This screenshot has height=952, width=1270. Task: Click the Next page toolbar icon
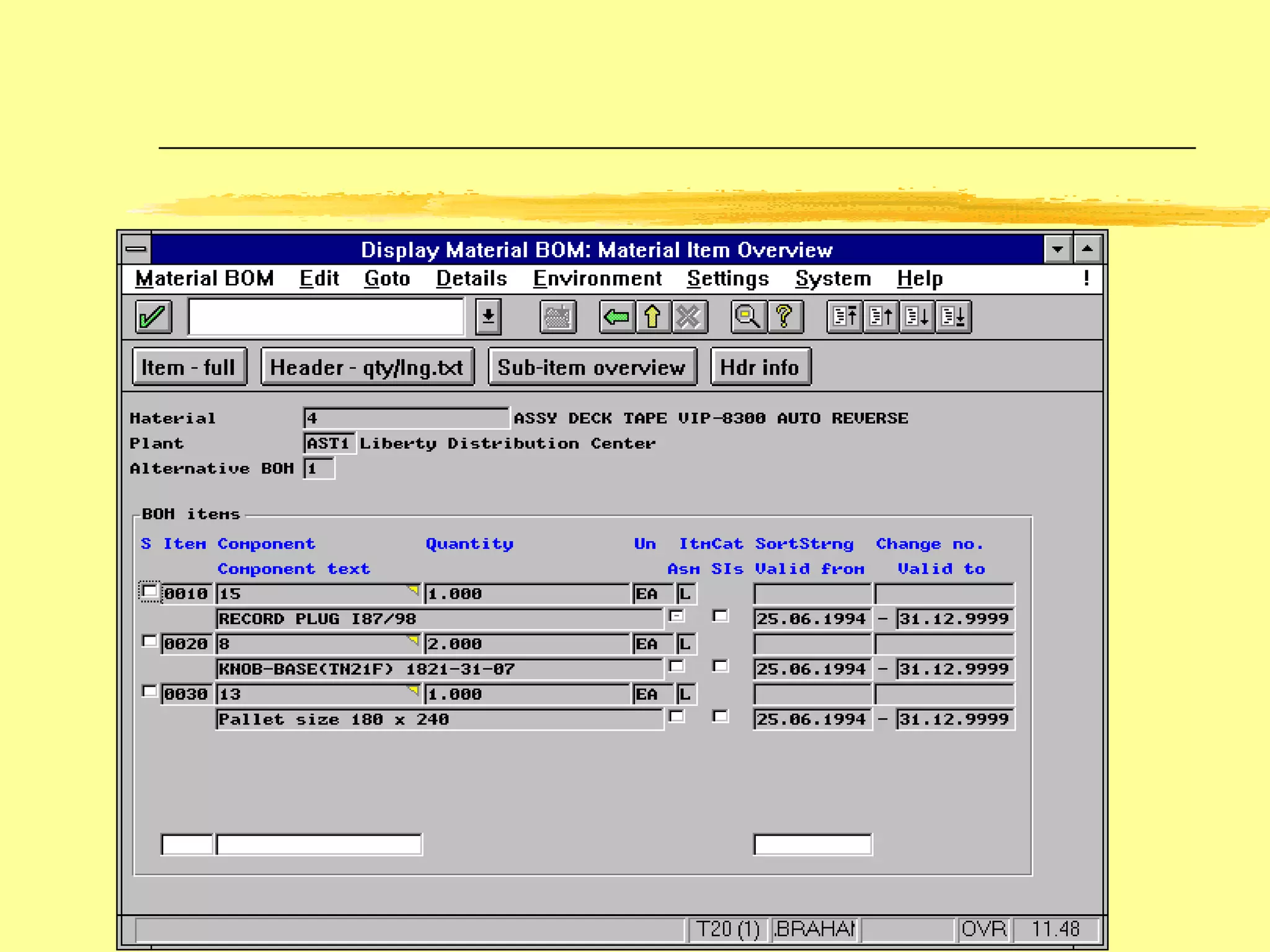(x=917, y=317)
